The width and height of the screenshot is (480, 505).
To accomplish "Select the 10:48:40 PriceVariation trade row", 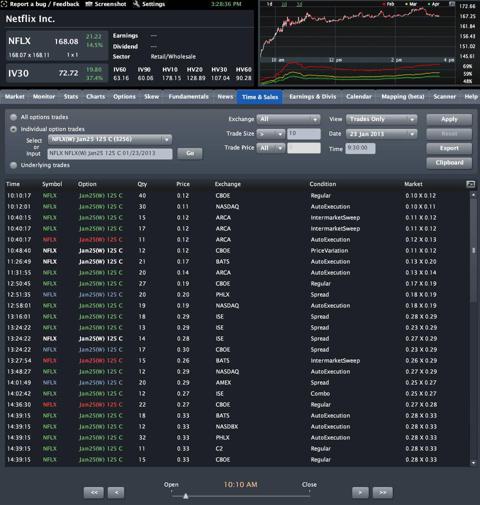I will 237,251.
